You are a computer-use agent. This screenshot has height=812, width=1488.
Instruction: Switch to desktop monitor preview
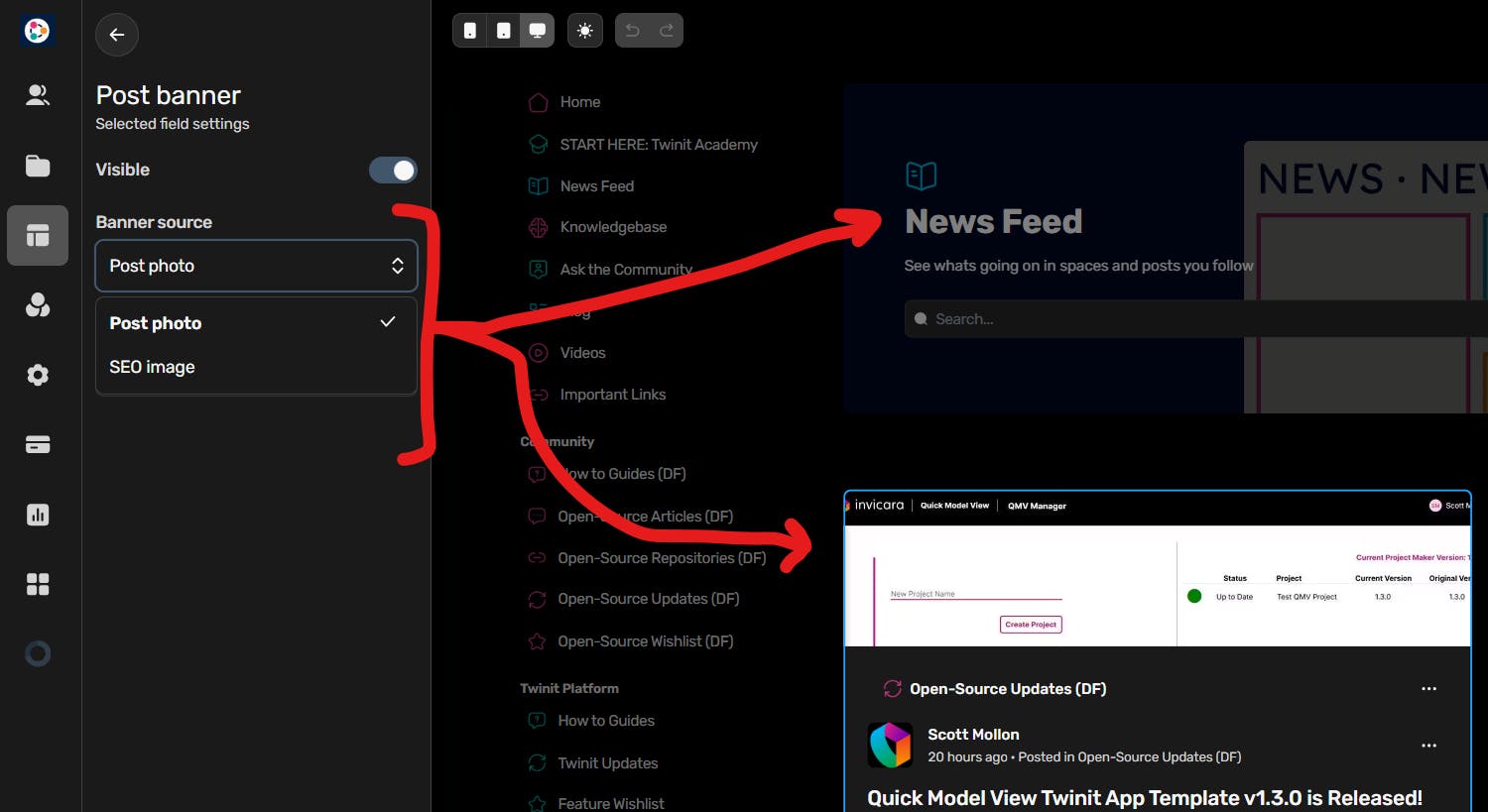tap(537, 31)
